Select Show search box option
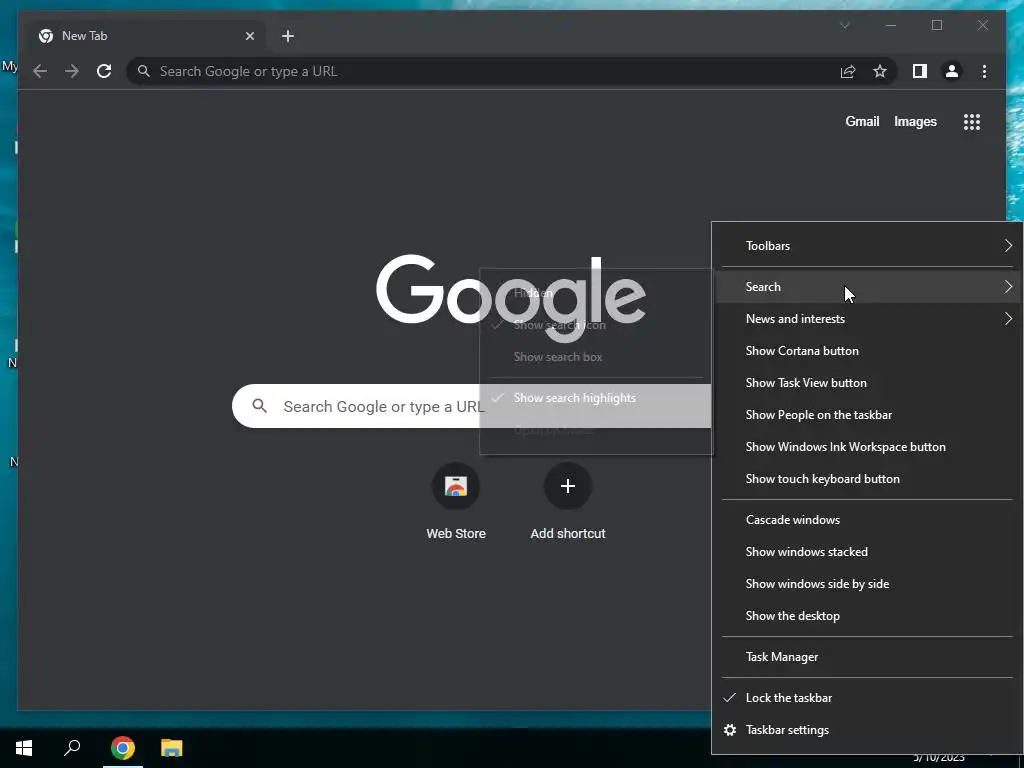Screen dimensions: 1024x768 point(596,357)
